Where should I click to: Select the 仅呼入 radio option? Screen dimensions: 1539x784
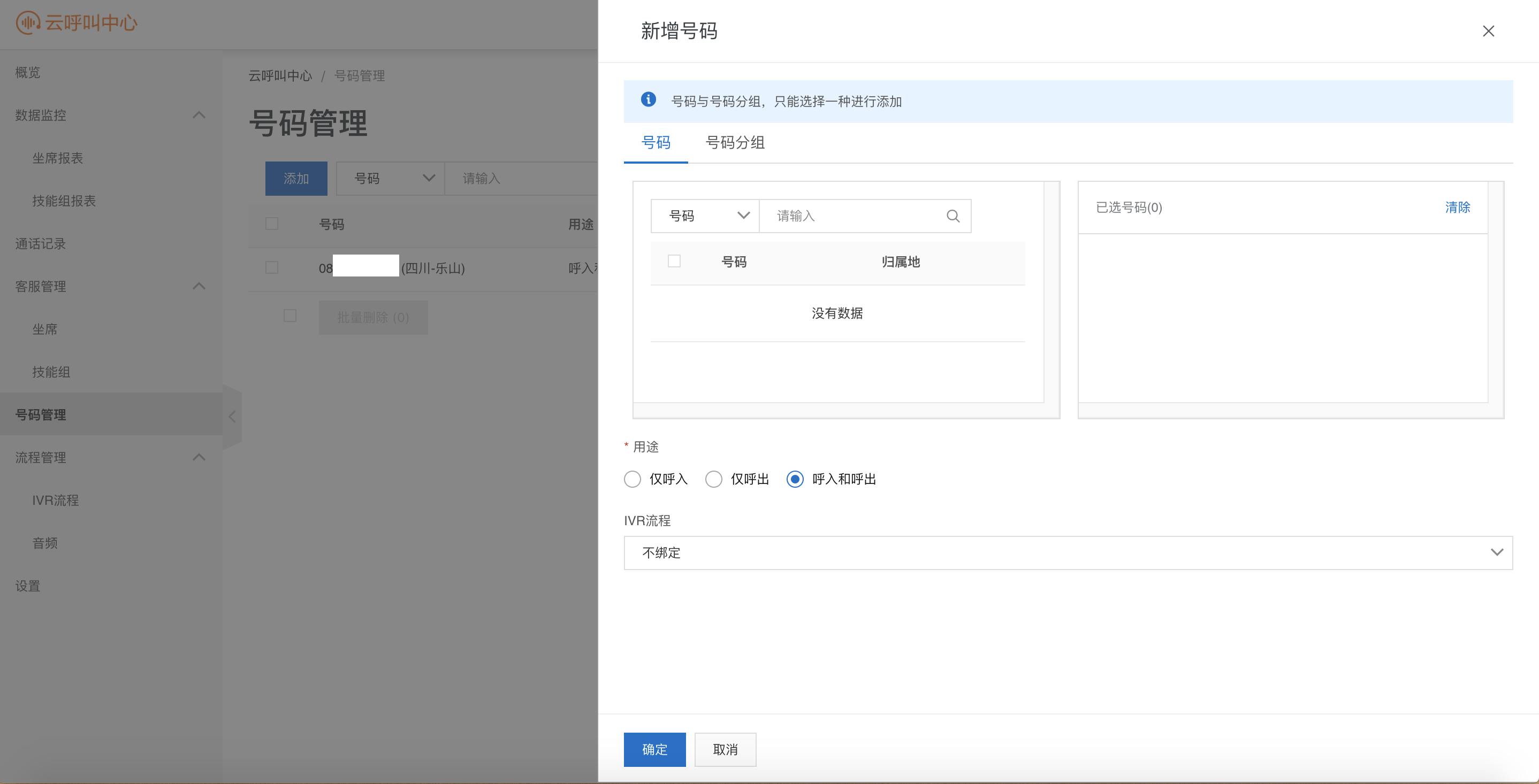click(632, 480)
